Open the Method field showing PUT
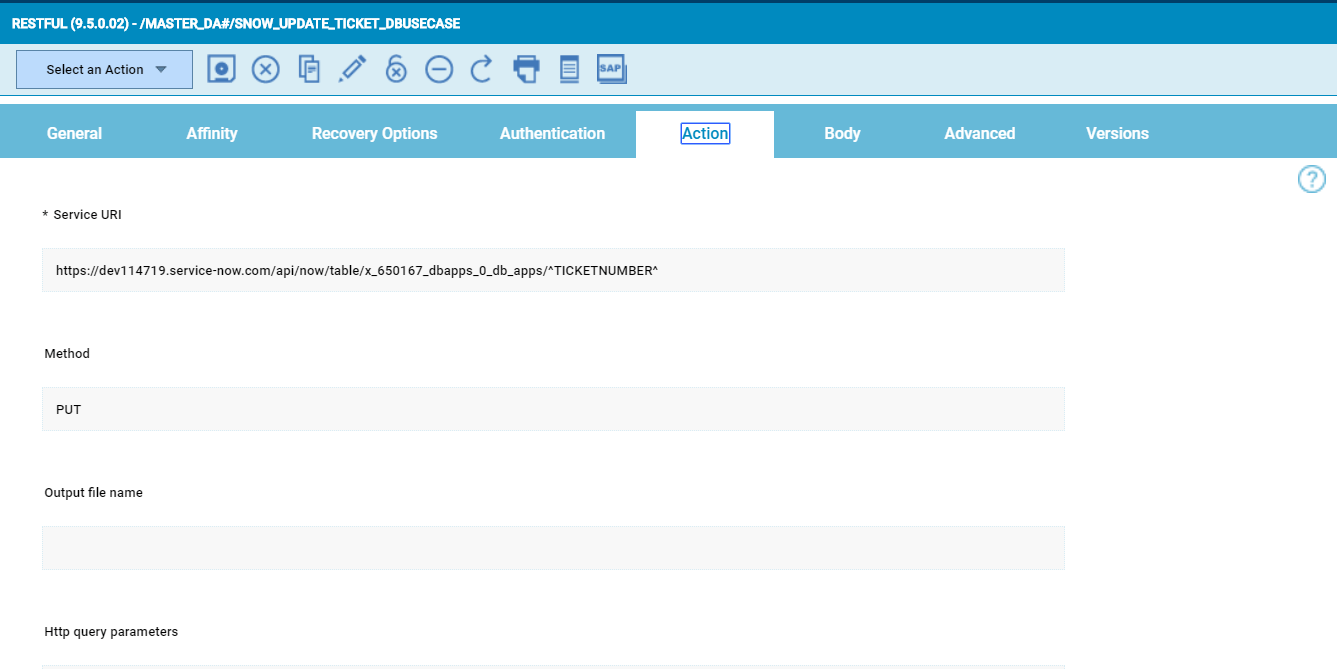1337x669 pixels. click(x=553, y=408)
